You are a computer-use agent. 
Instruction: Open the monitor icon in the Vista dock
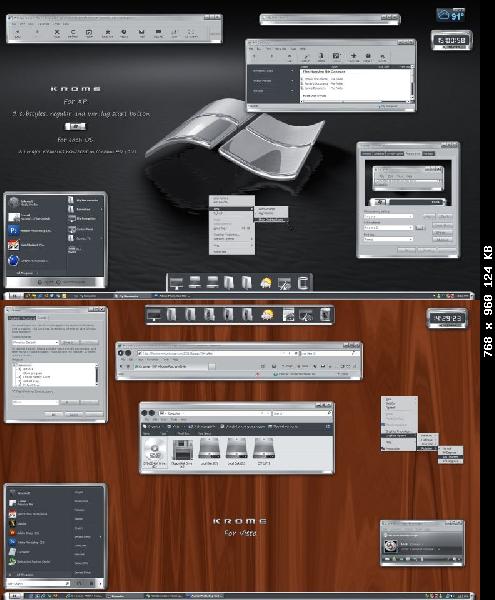[x=154, y=315]
